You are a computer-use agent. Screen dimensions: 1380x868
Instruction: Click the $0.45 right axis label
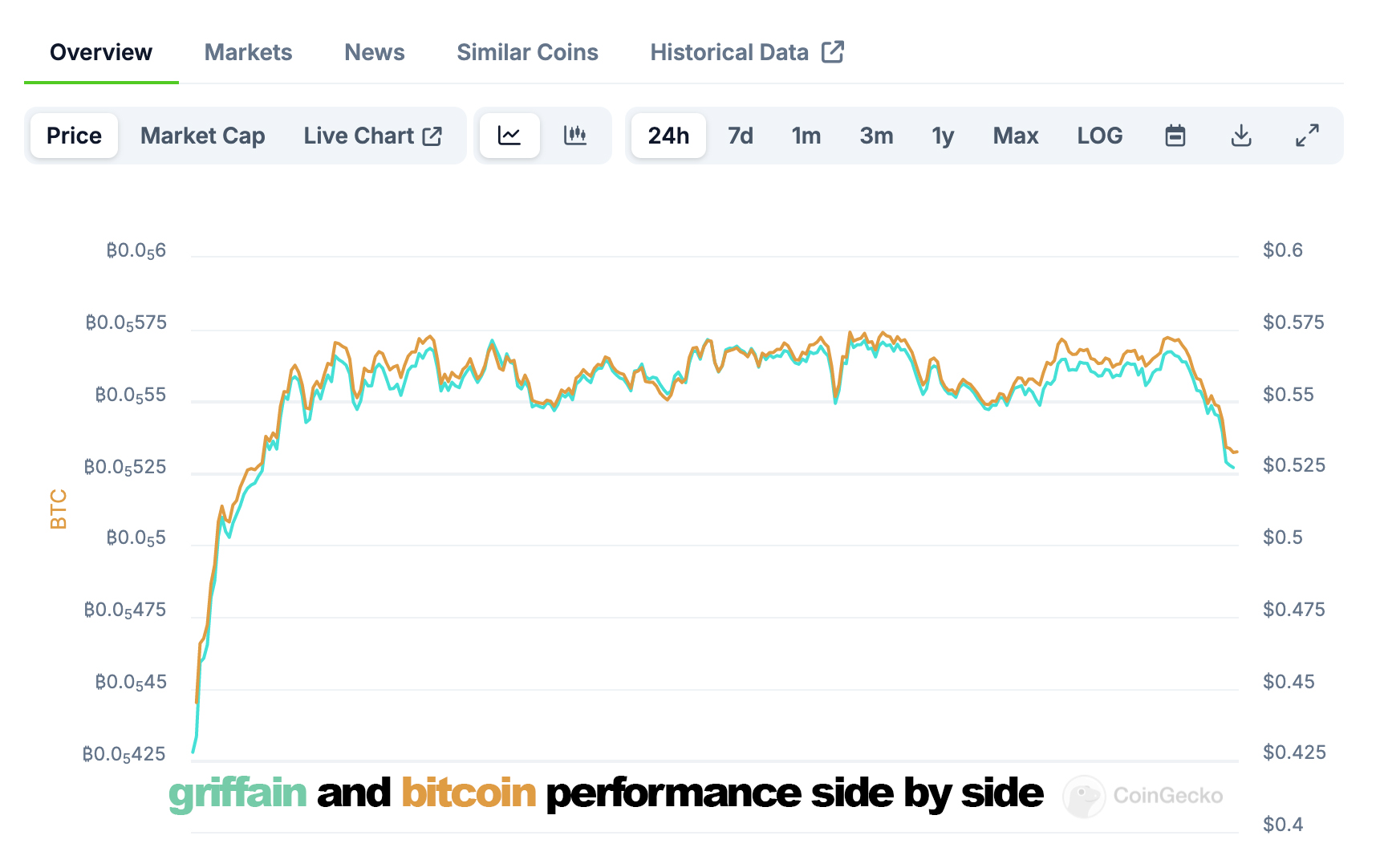coord(1289,682)
